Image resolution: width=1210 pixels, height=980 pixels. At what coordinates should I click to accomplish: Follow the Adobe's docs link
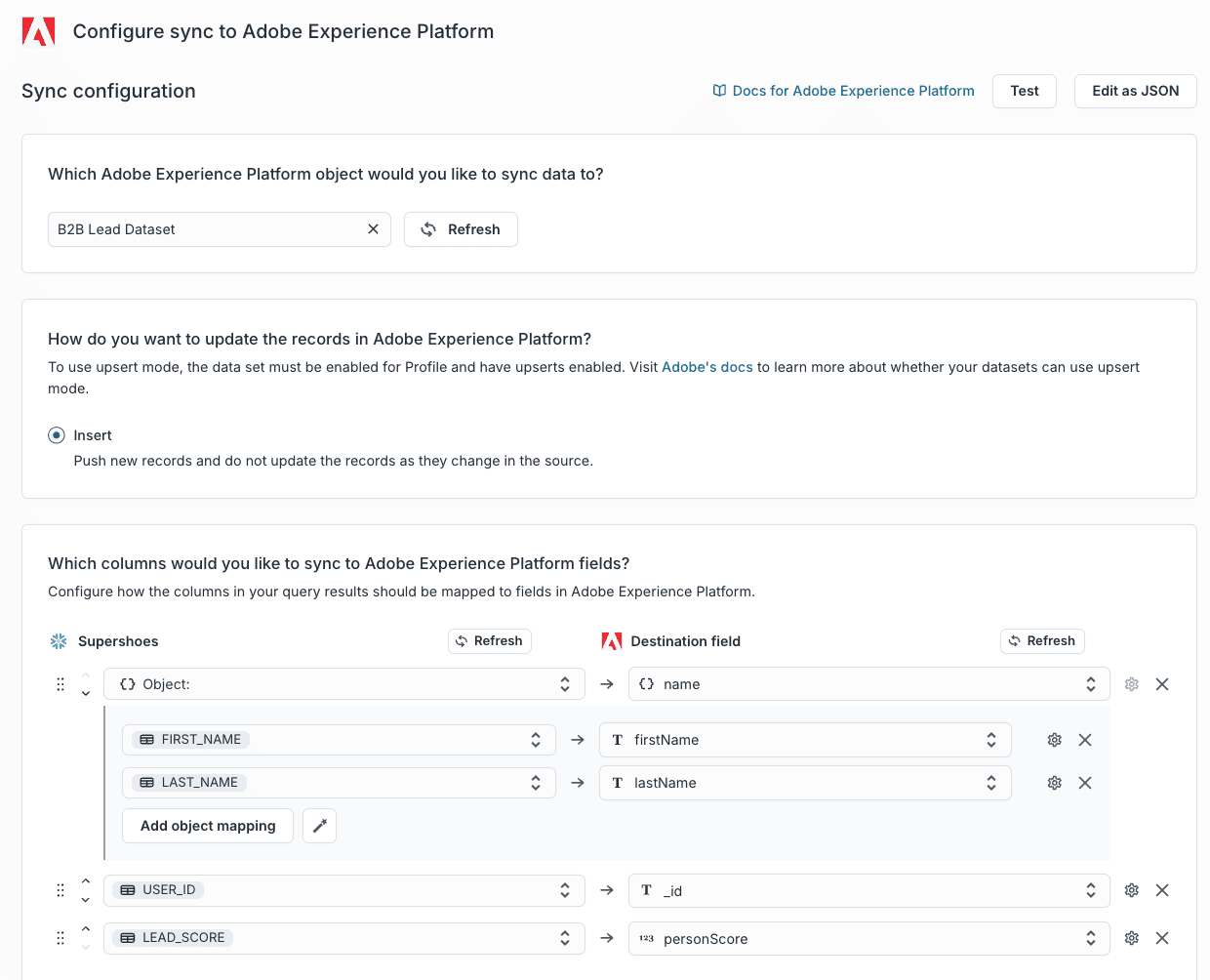706,367
